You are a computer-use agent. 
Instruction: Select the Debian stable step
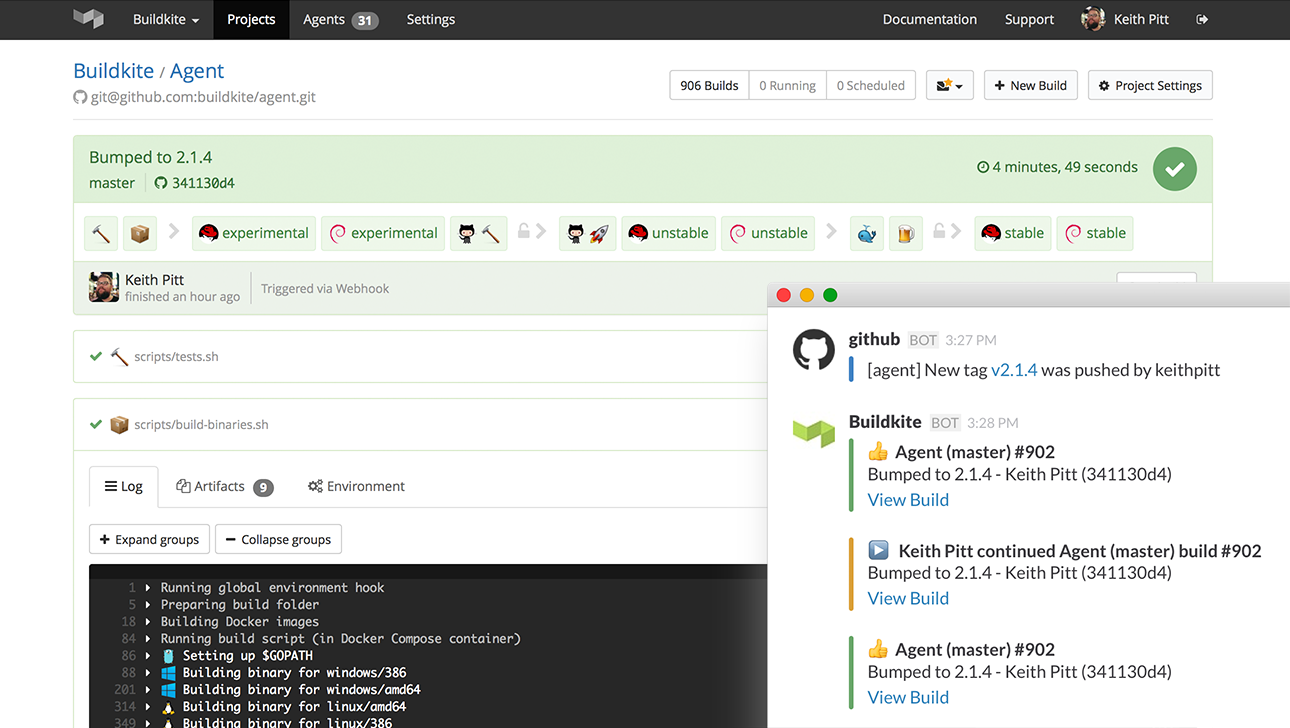pyautogui.click(x=1094, y=233)
